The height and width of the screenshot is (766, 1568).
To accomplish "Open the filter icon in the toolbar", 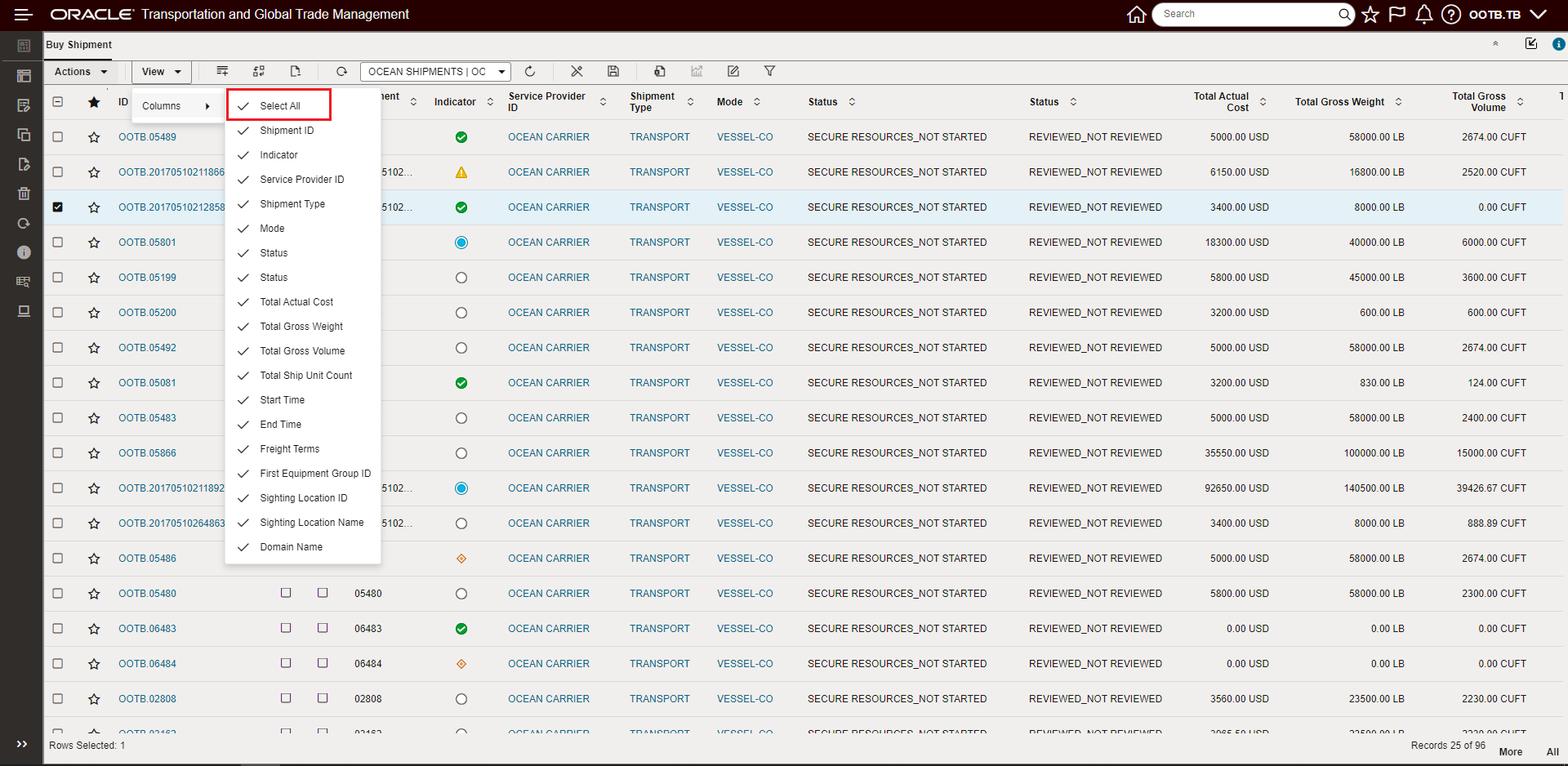I will [x=769, y=72].
